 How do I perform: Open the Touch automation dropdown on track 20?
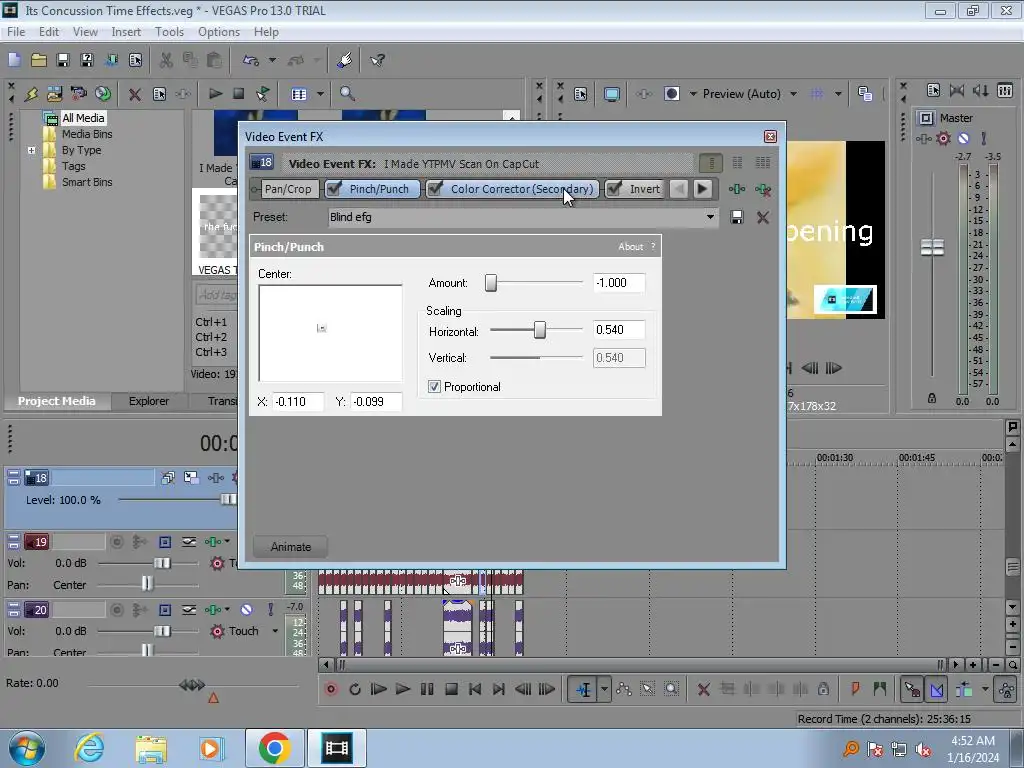[x=275, y=631]
